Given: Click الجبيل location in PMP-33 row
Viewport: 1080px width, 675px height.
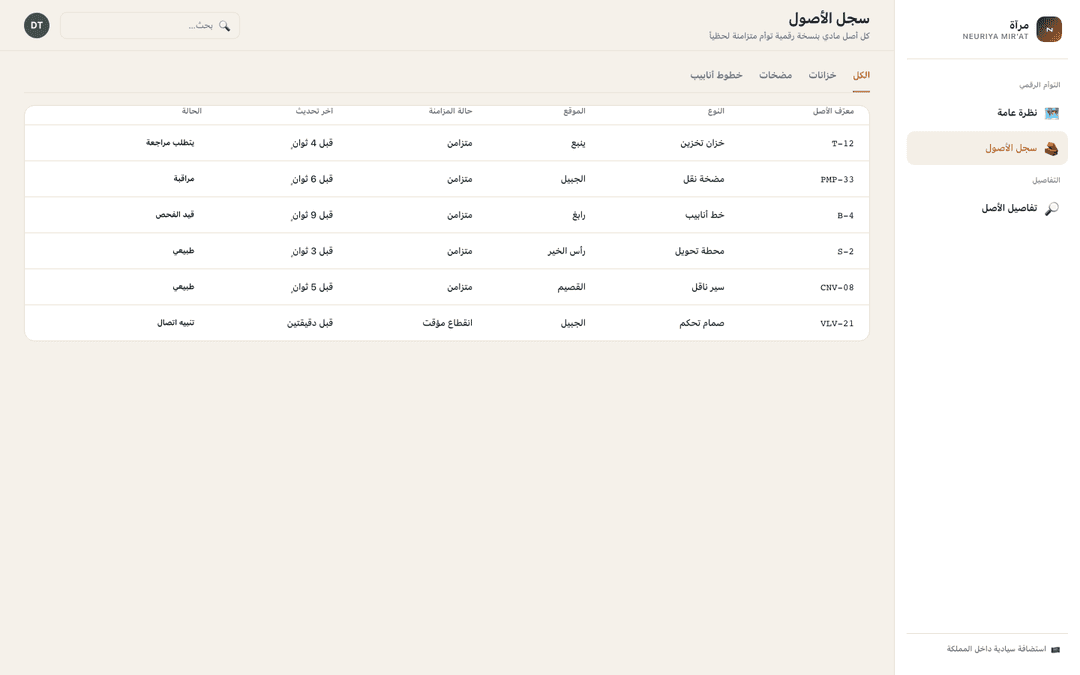Looking at the screenshot, I should pyautogui.click(x=573, y=179).
